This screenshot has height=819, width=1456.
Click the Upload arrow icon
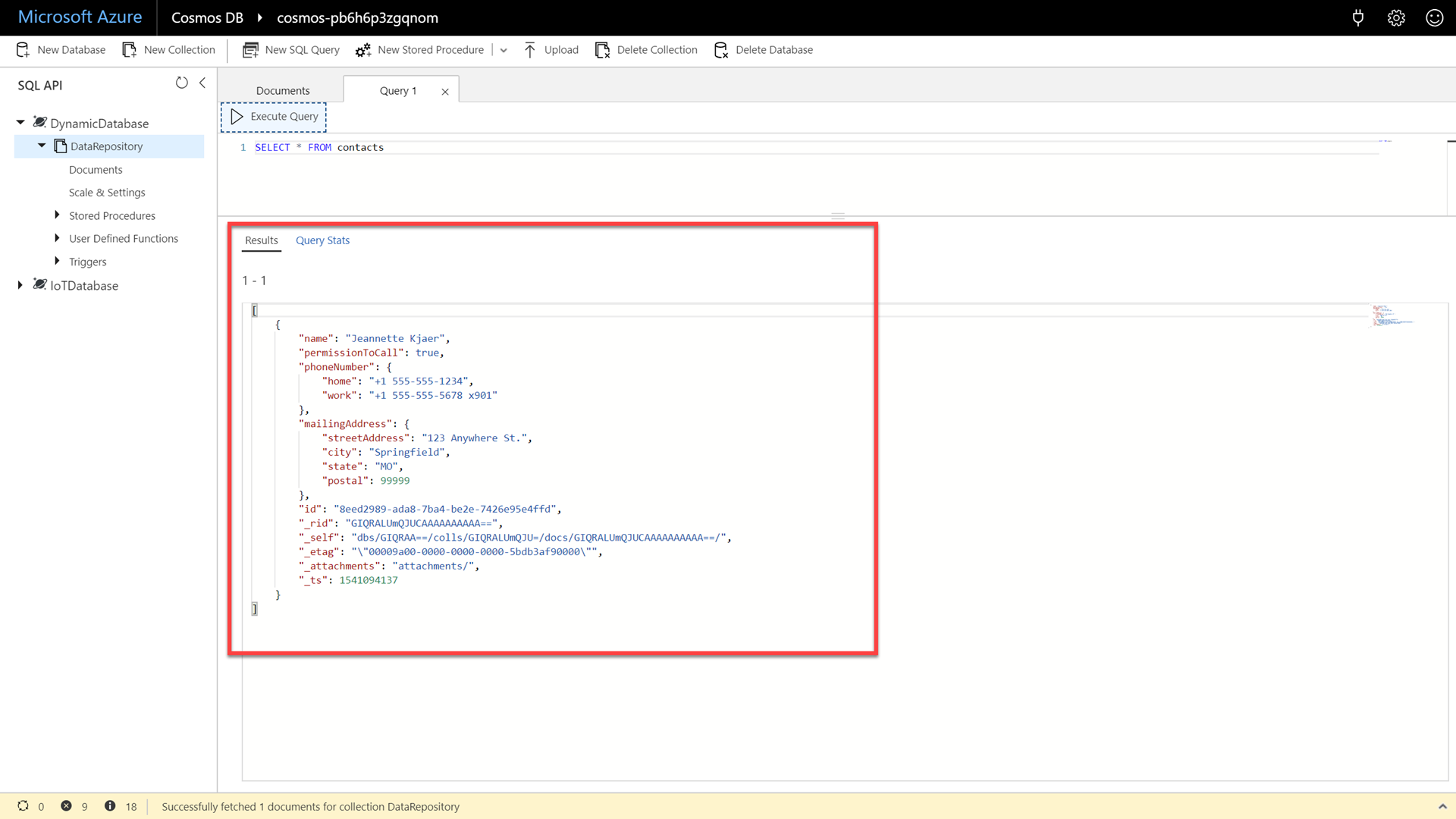530,50
